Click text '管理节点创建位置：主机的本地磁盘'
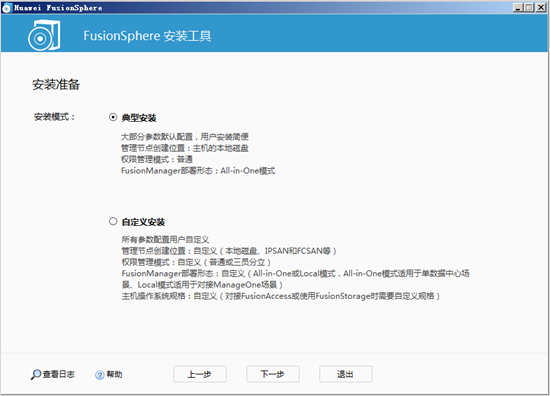550x396 pixels. point(185,148)
